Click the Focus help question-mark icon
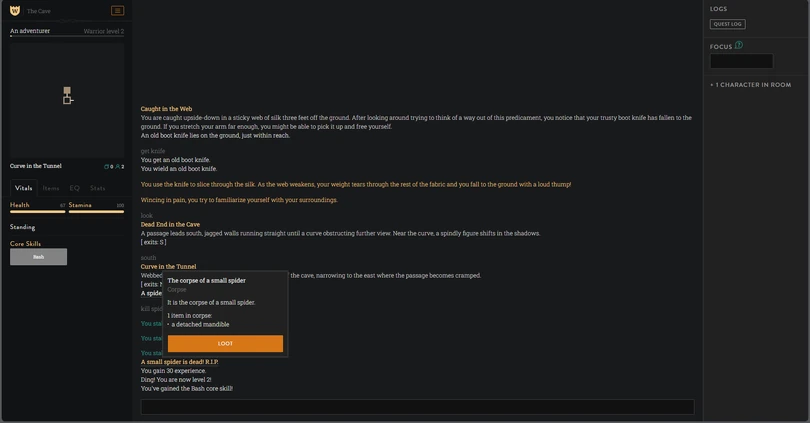Image resolution: width=810 pixels, height=423 pixels. [x=739, y=45]
